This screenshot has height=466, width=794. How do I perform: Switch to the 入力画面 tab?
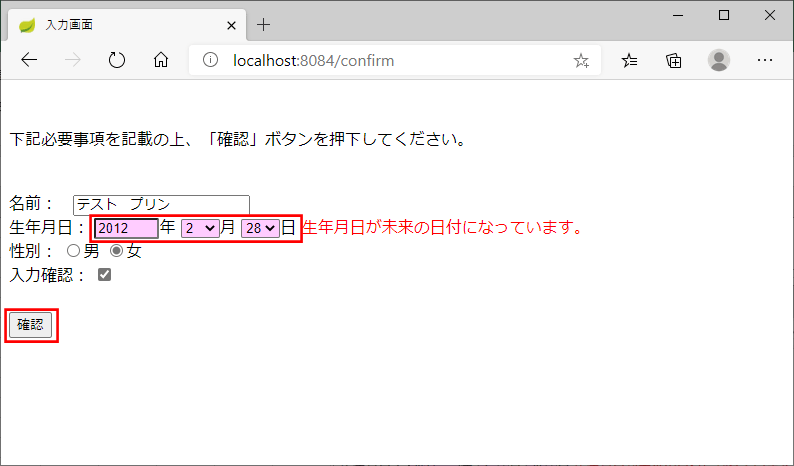pos(127,25)
